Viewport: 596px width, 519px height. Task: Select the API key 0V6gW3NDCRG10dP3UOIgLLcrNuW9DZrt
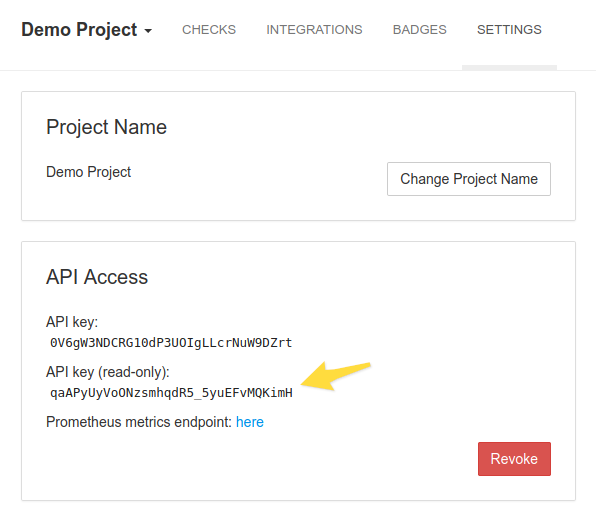171,343
